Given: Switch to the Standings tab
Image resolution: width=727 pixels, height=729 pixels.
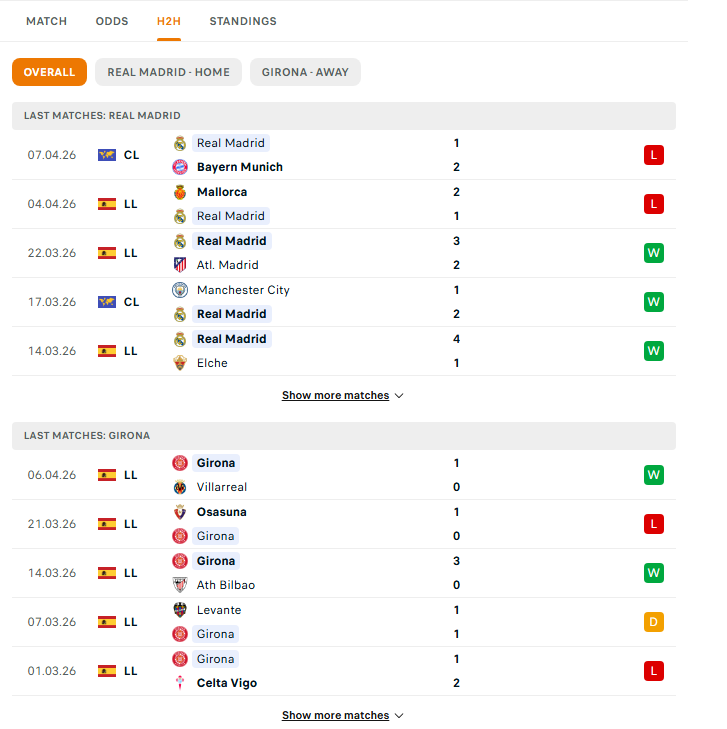Looking at the screenshot, I should click(243, 21).
